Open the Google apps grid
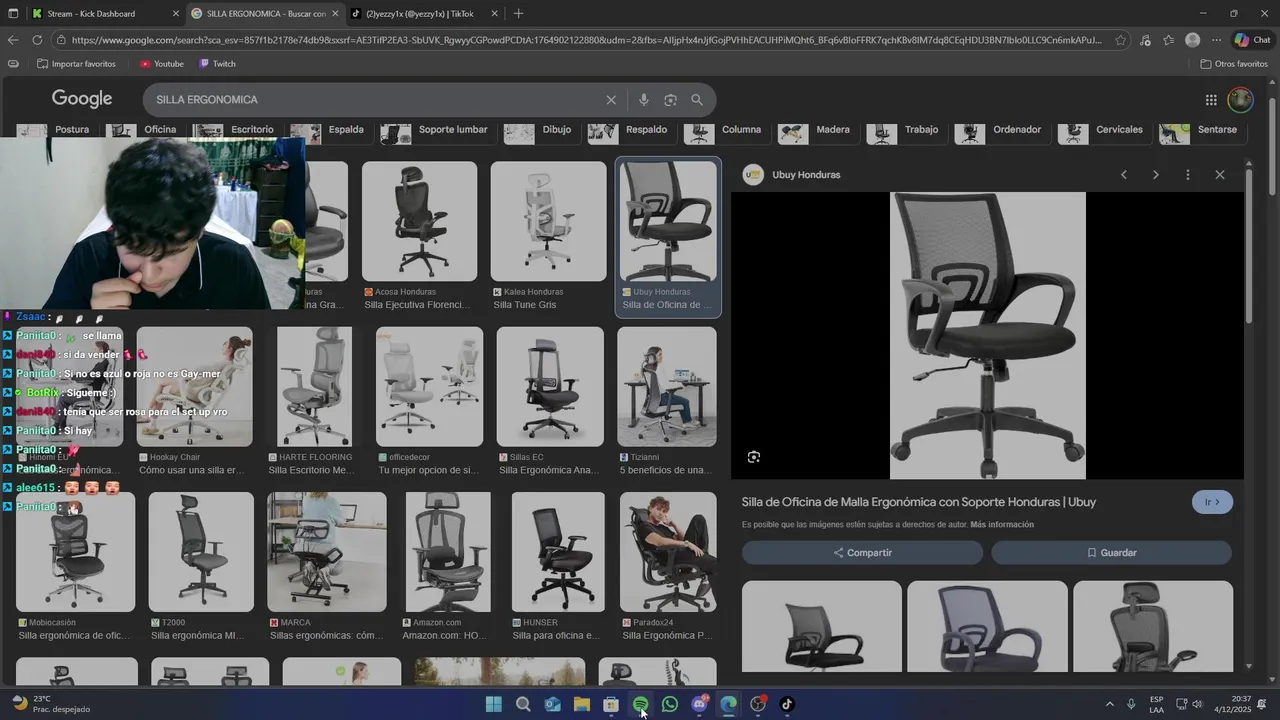The width and height of the screenshot is (1280, 720). coord(1211,100)
